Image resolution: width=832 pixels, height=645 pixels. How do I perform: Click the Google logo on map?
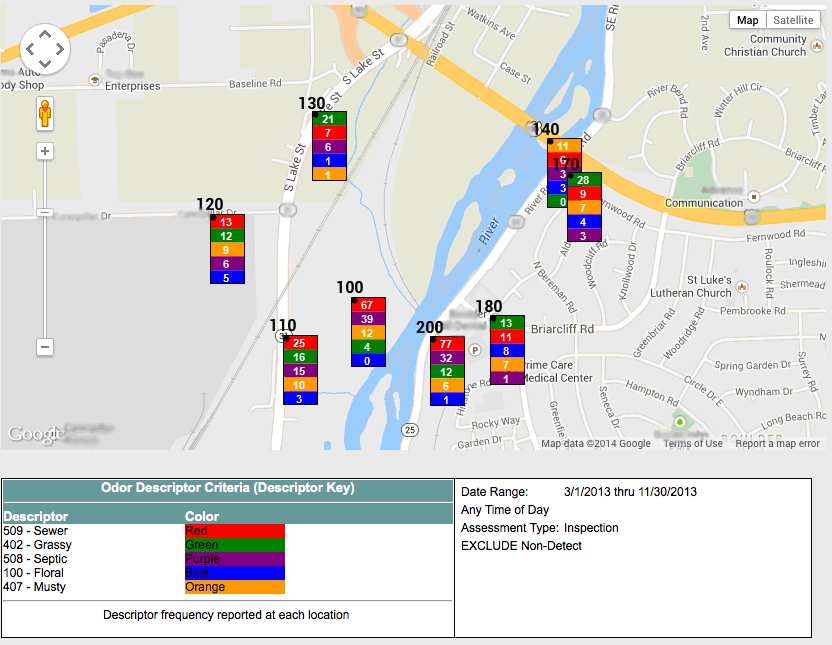click(34, 434)
